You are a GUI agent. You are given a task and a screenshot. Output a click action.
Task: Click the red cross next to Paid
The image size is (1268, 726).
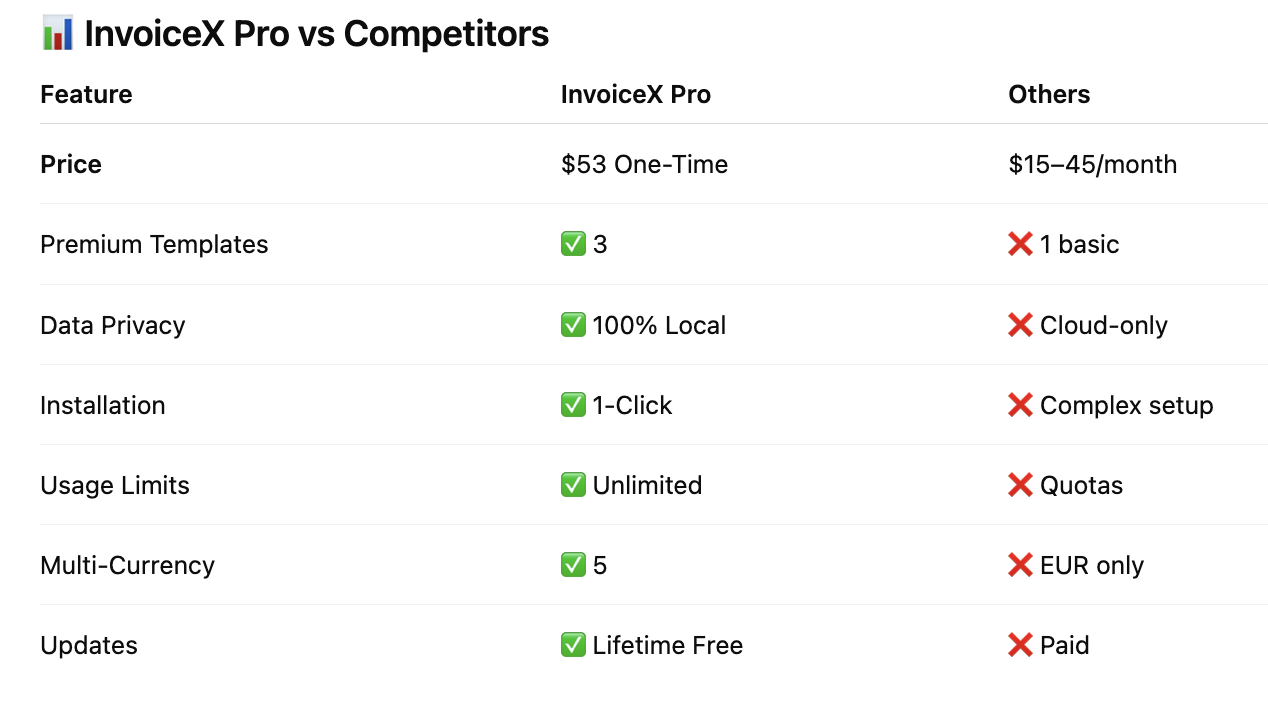(1020, 645)
